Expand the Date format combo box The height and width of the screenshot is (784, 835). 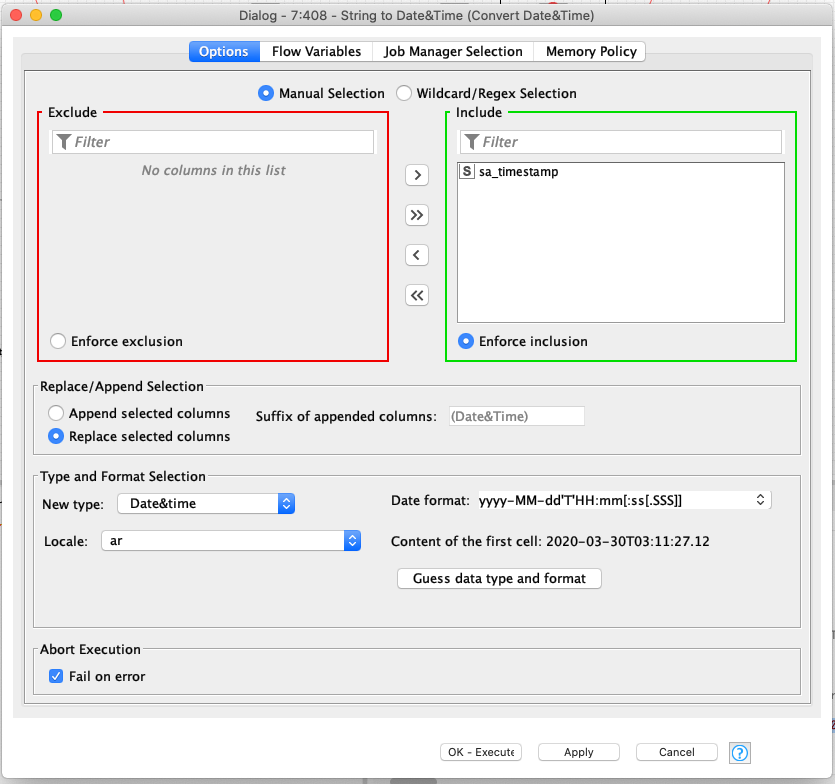(x=760, y=499)
